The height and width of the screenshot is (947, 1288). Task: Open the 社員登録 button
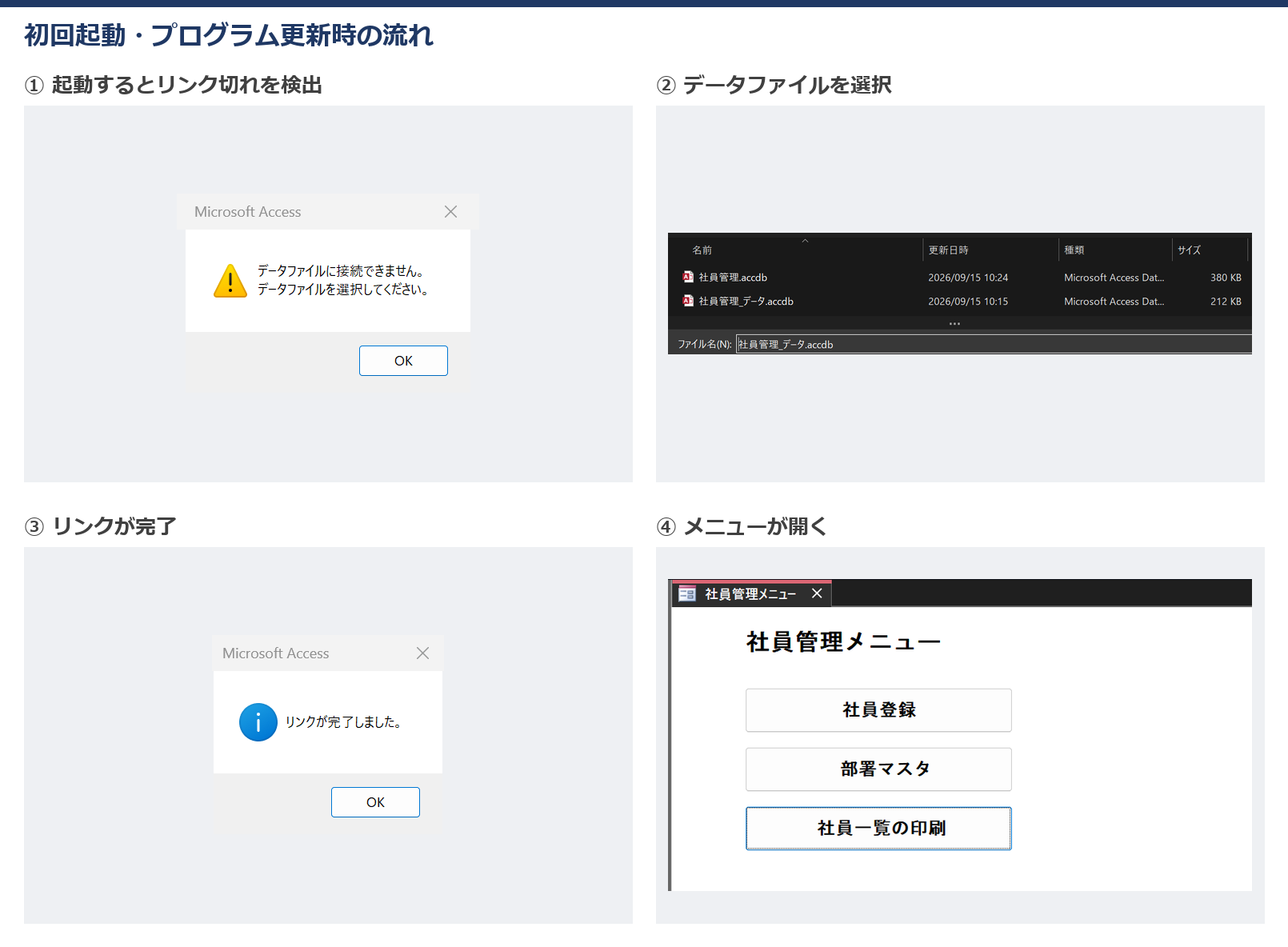(878, 710)
